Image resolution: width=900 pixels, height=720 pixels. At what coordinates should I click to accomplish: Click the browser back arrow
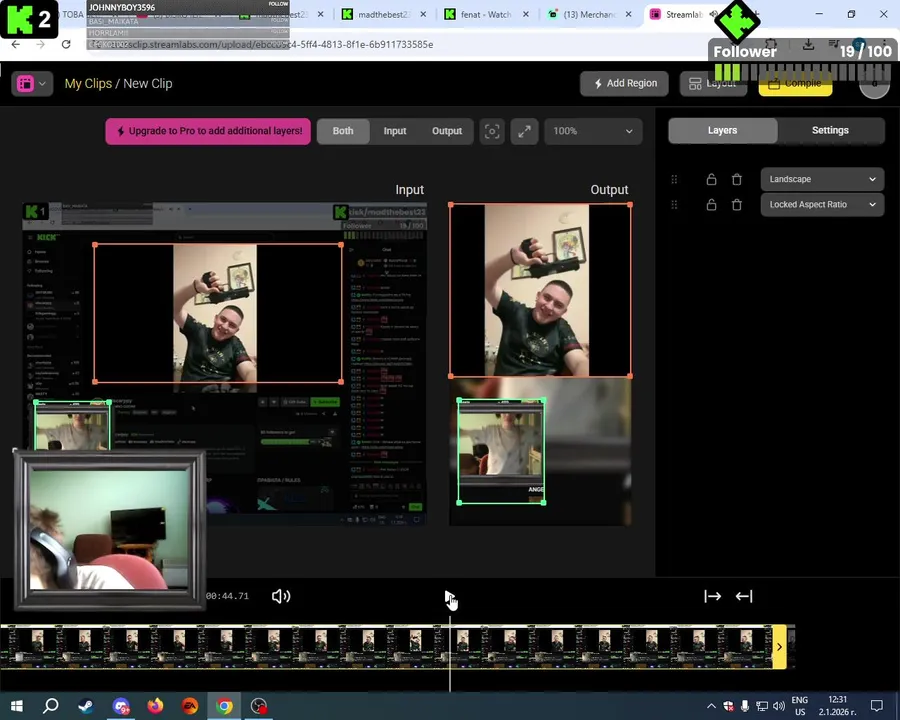(x=15, y=44)
